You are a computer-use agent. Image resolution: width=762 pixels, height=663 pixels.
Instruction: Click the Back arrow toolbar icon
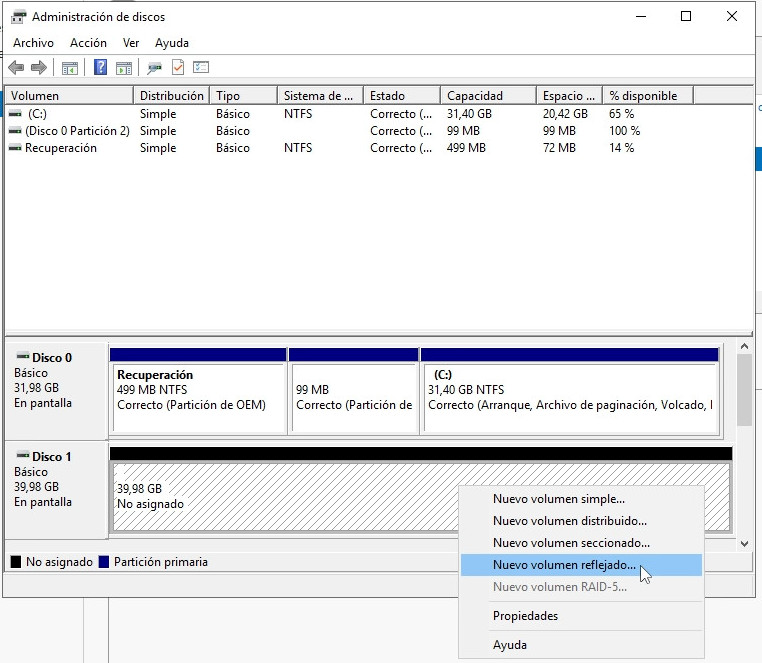point(16,68)
